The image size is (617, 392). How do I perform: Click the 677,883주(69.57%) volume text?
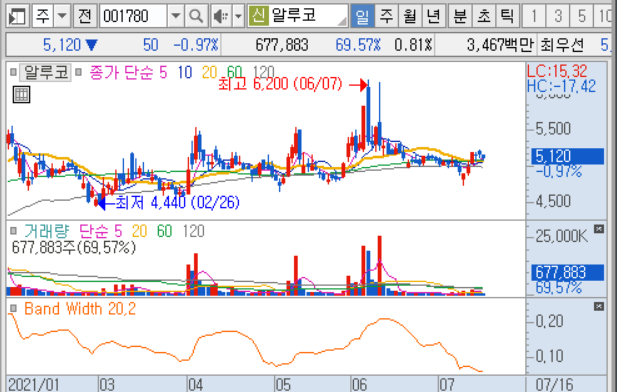[x=74, y=248]
